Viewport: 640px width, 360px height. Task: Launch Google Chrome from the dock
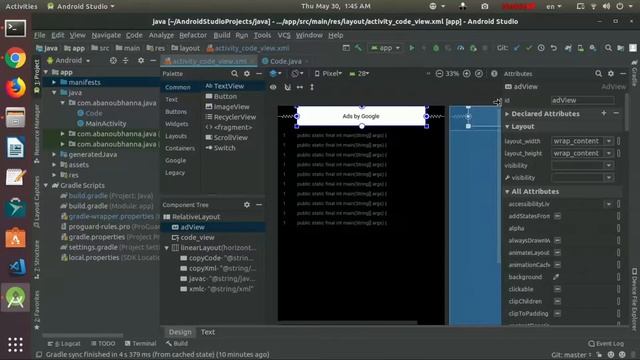pyautogui.click(x=16, y=58)
